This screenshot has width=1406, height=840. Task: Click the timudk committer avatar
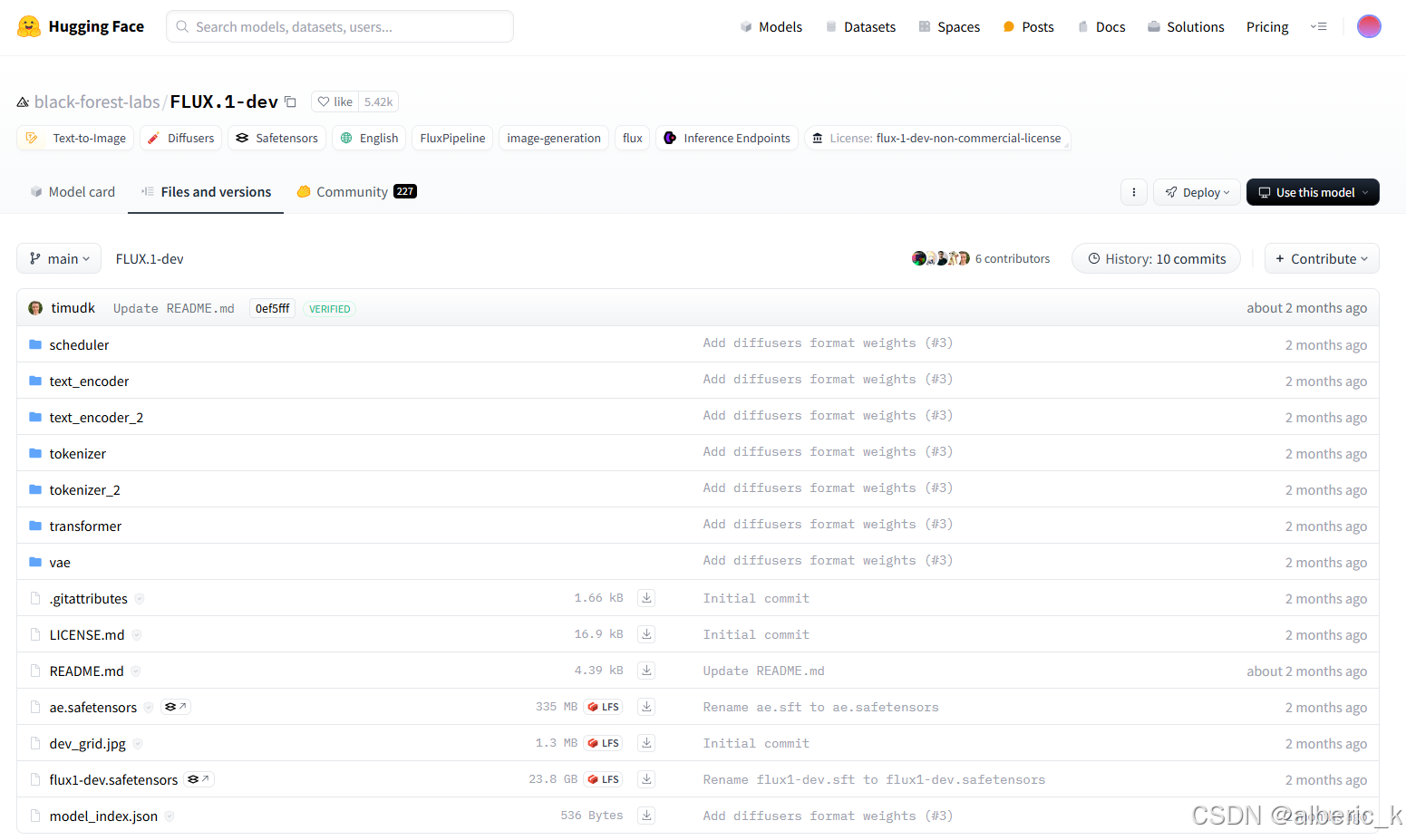pos(35,308)
